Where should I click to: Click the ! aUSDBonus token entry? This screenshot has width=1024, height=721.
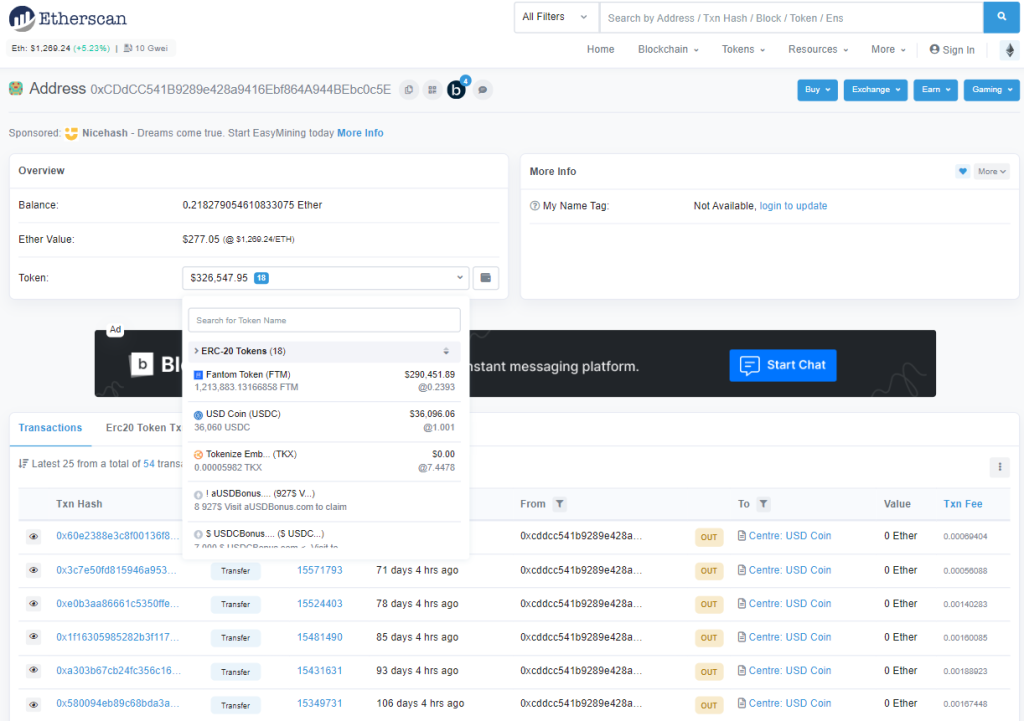click(325, 500)
